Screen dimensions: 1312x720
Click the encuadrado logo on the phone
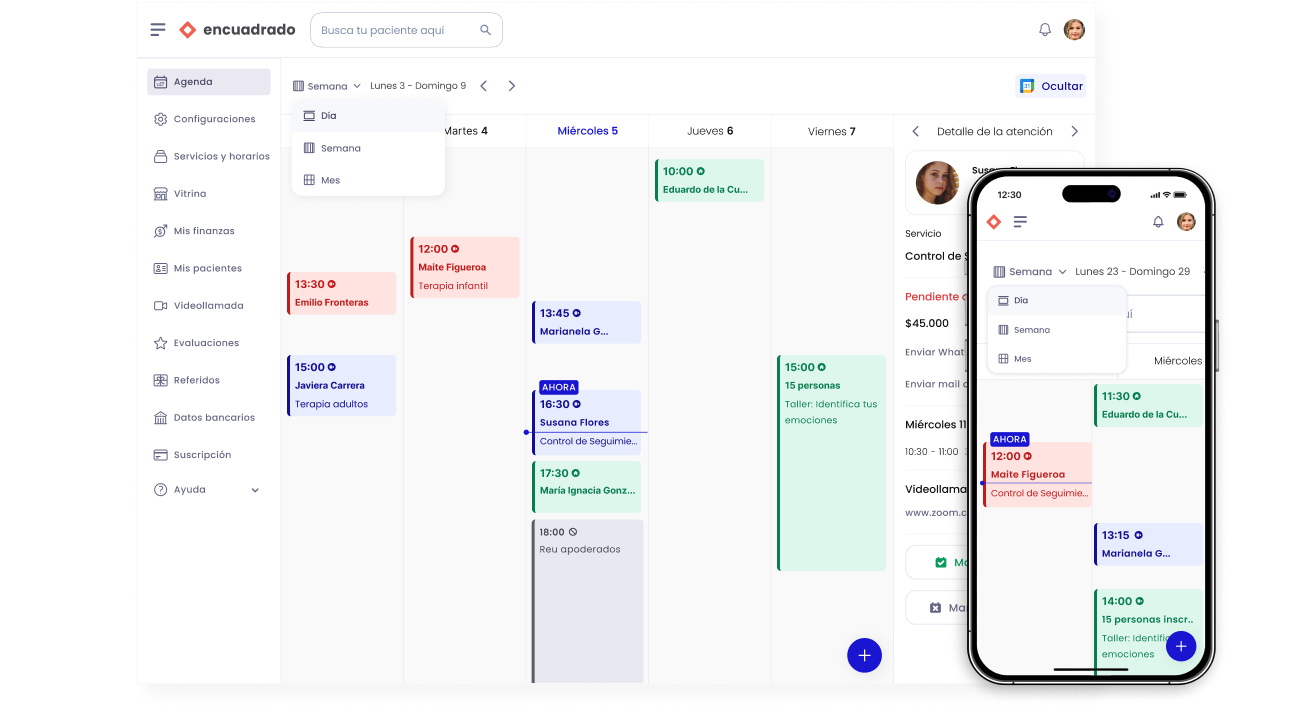994,222
